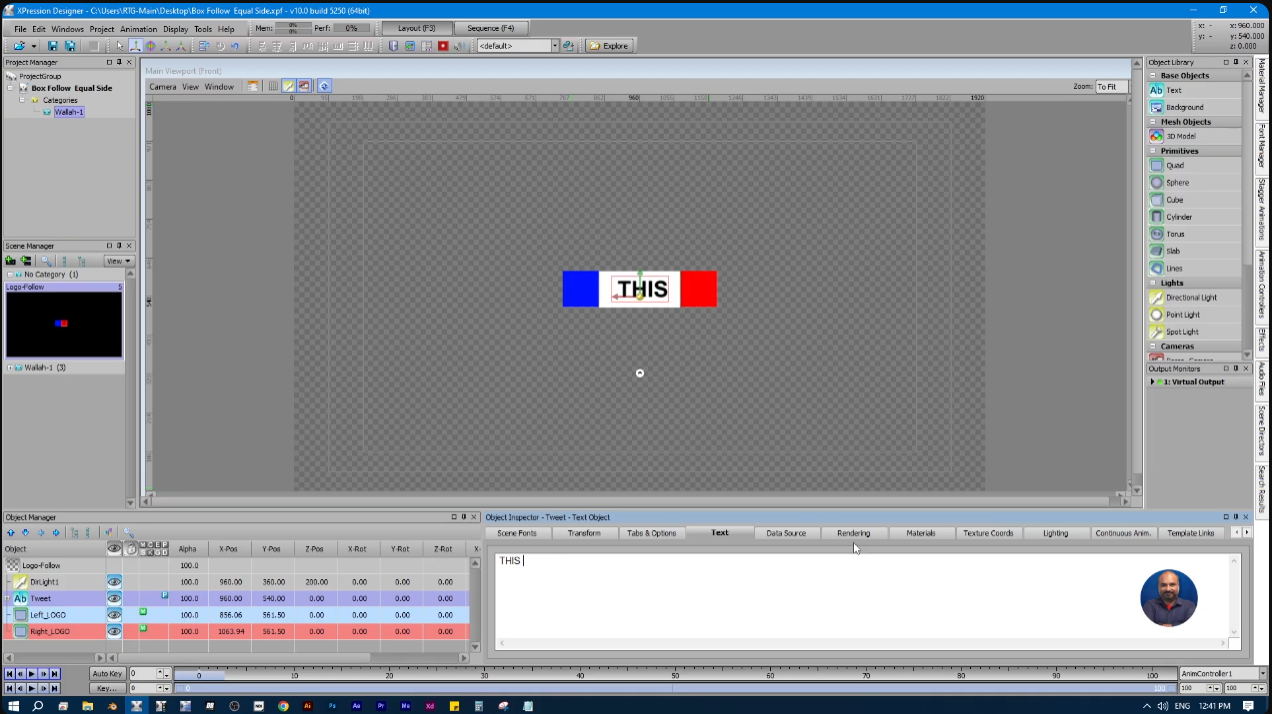Viewport: 1272px width, 714px height.
Task: Click the Save project icon in toolbar
Action: 53,46
